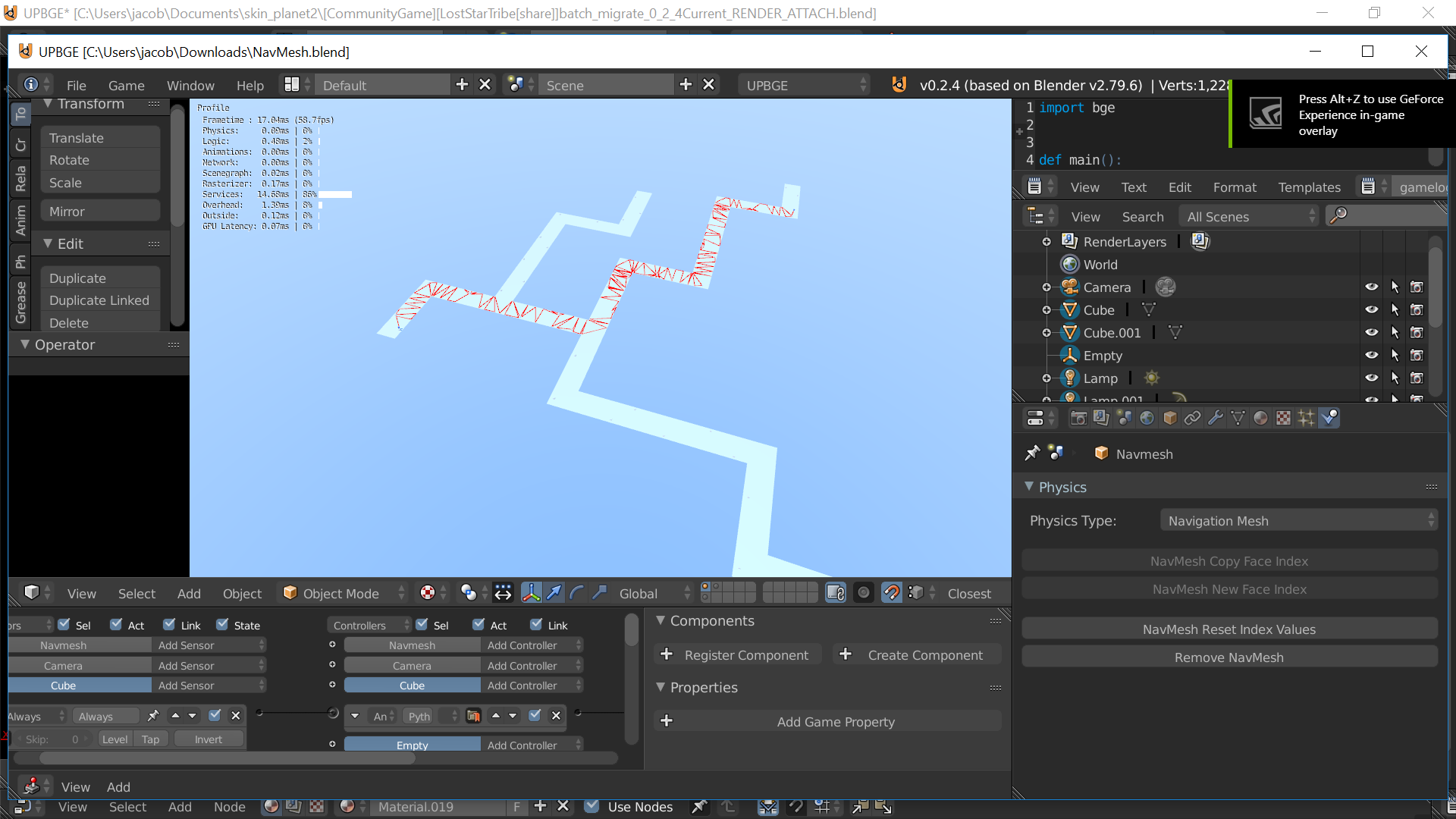
Task: Open the World properties tab
Action: [x=1147, y=417]
